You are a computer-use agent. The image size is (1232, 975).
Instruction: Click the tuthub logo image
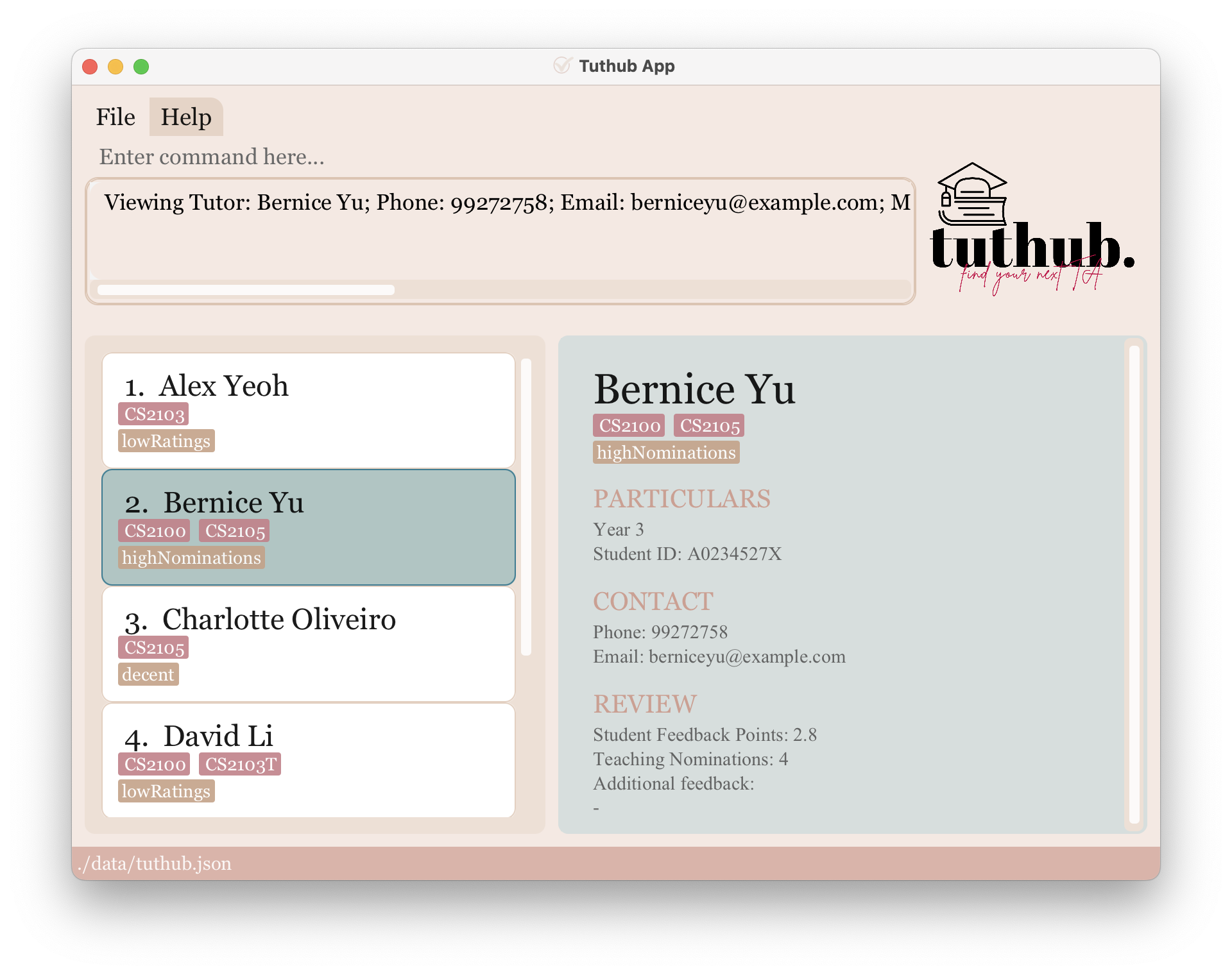[x=1032, y=228]
